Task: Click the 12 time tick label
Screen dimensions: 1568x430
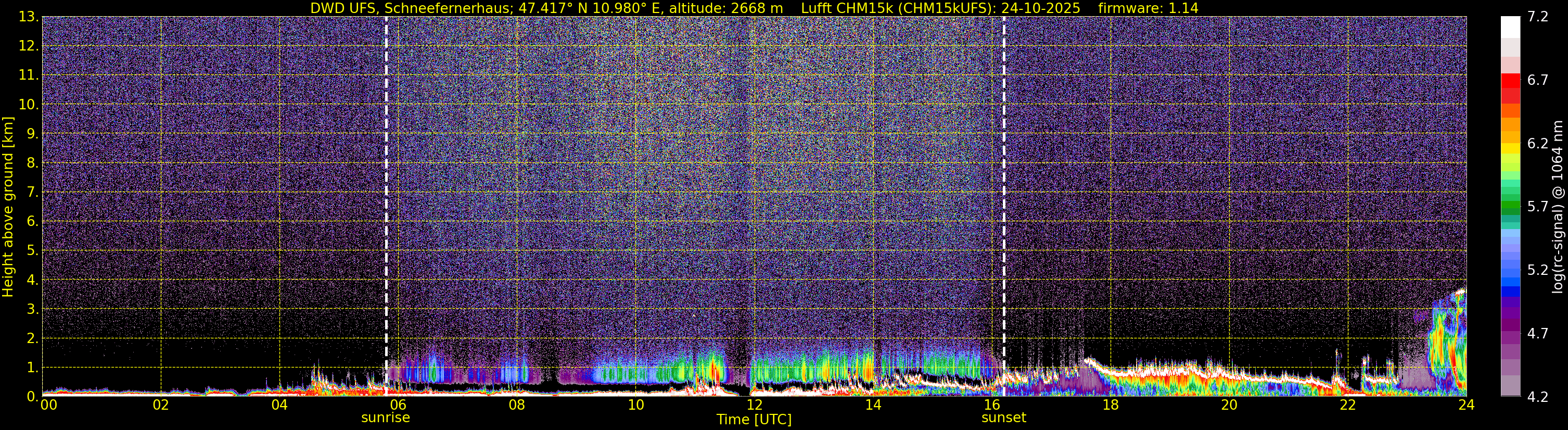Action: (754, 405)
